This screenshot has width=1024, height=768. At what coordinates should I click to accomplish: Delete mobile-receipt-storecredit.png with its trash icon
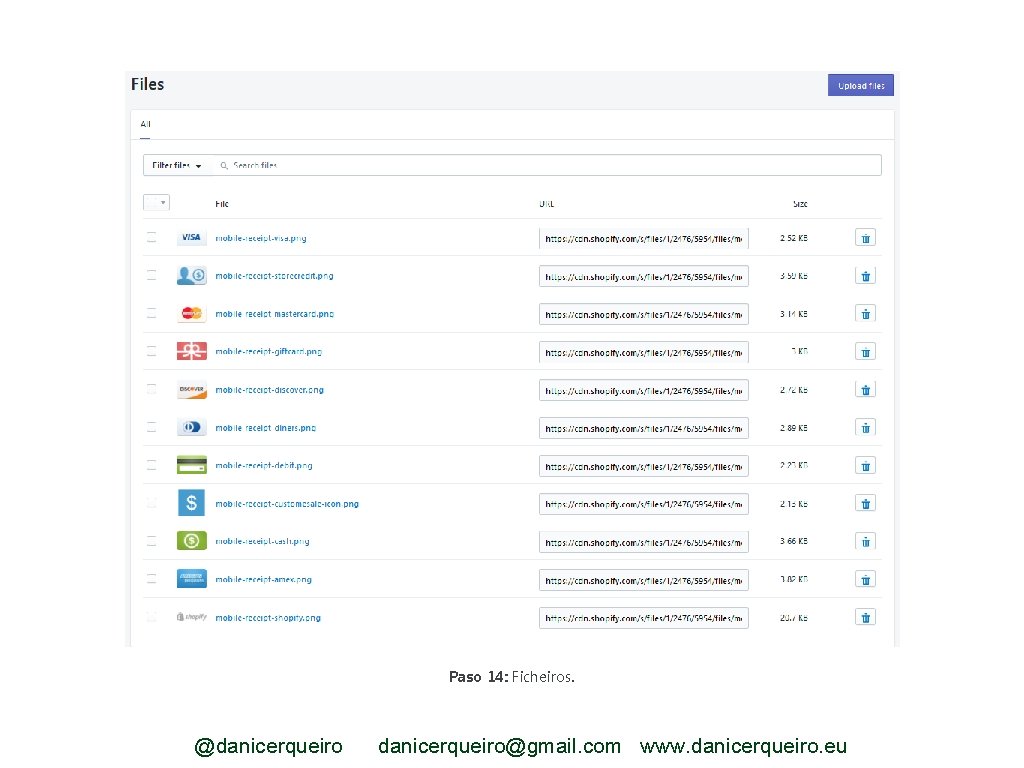point(865,276)
